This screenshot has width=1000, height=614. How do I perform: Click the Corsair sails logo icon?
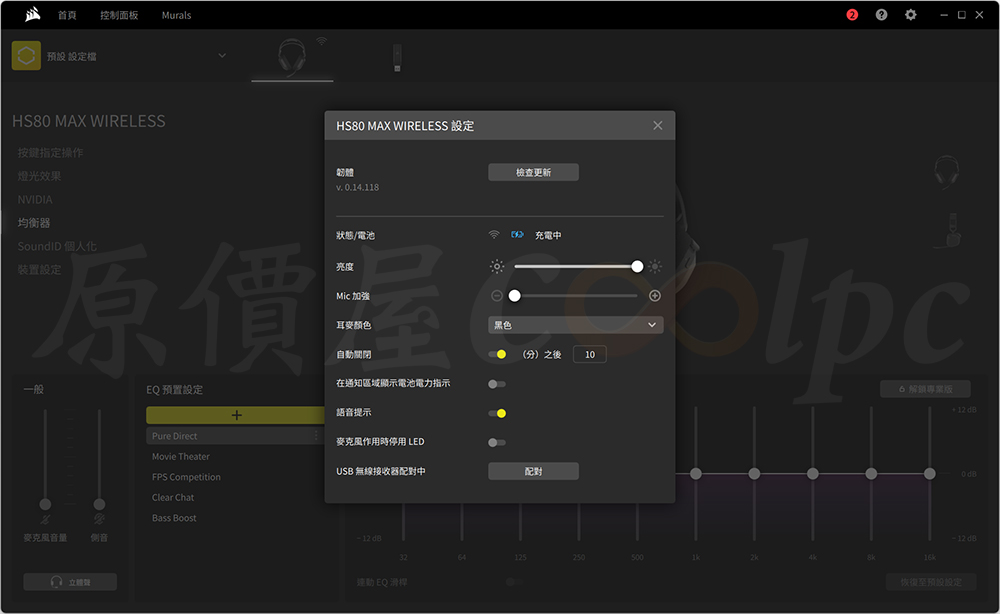(33, 15)
